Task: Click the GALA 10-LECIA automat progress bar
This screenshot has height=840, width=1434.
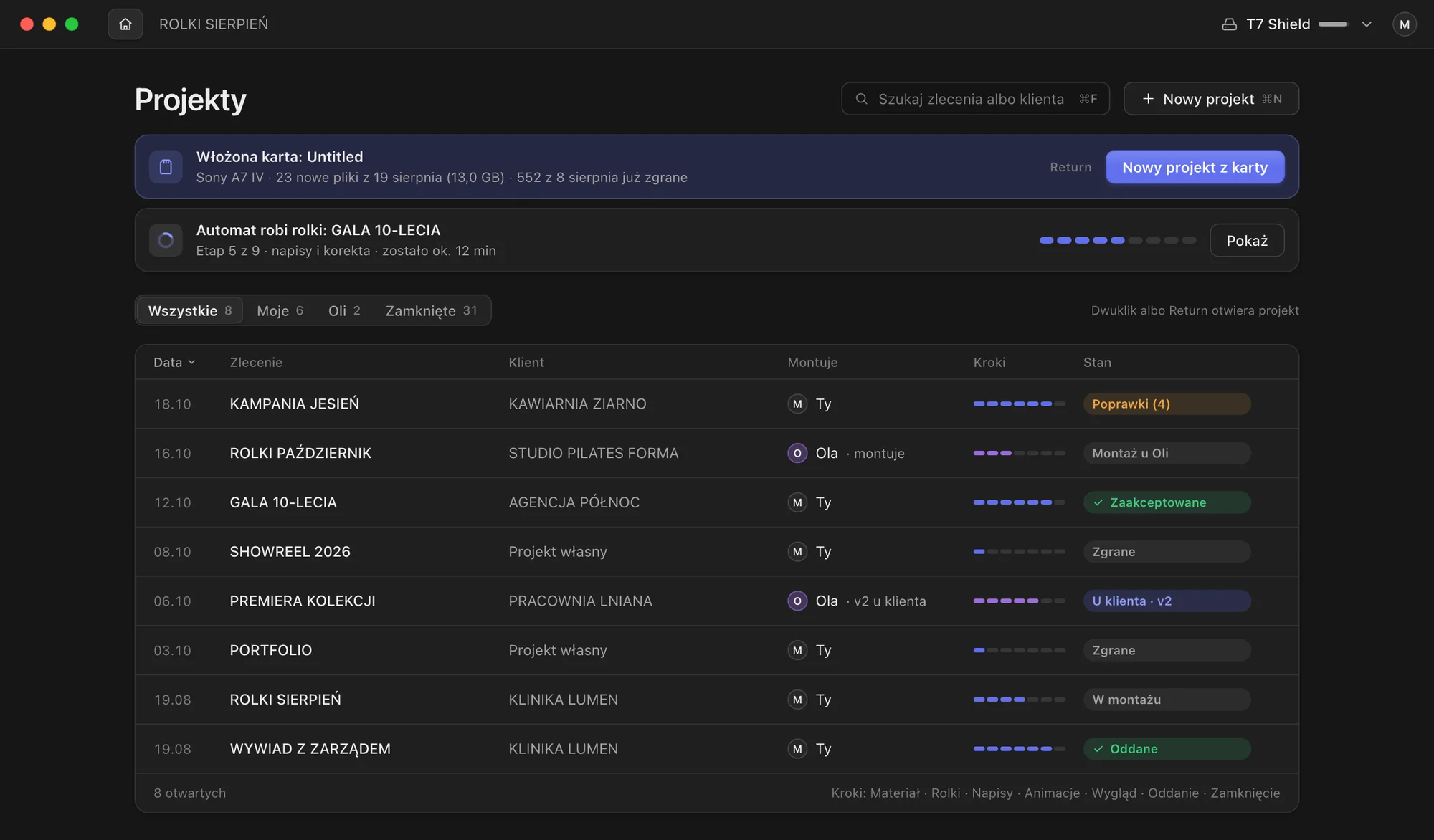Action: pos(1118,240)
